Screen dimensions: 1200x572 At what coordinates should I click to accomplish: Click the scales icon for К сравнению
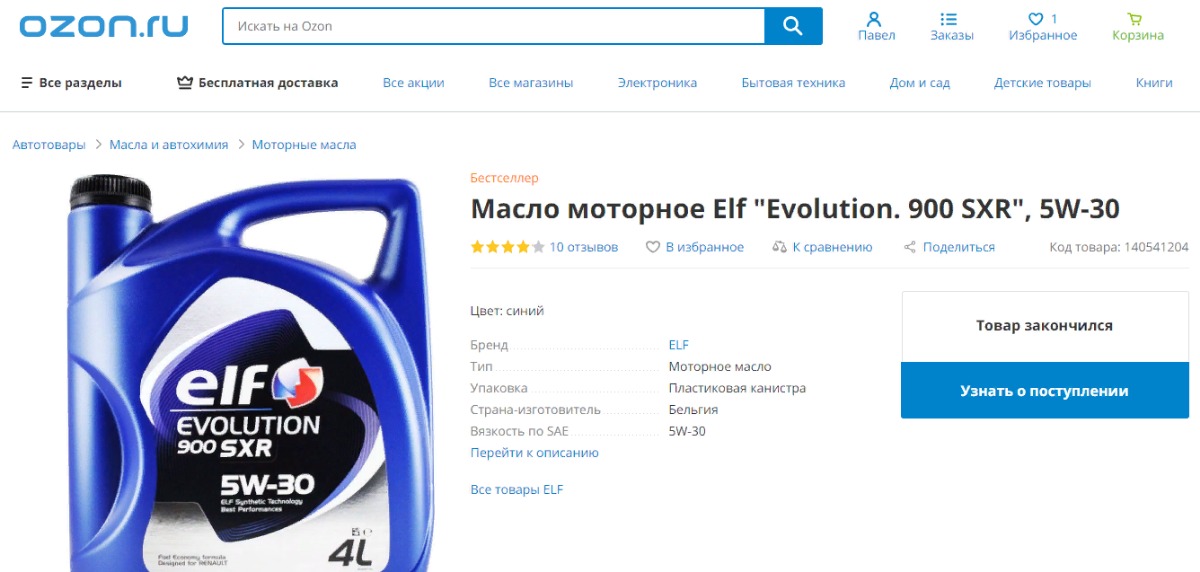point(780,247)
